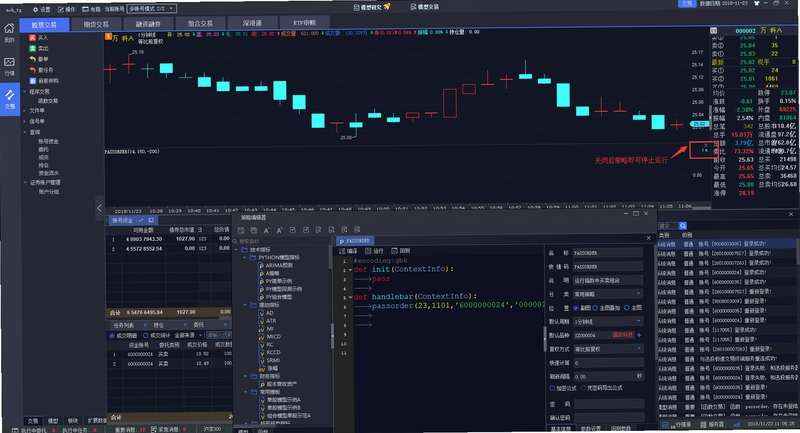Expand the 信号单 tree node

click(x=24, y=121)
